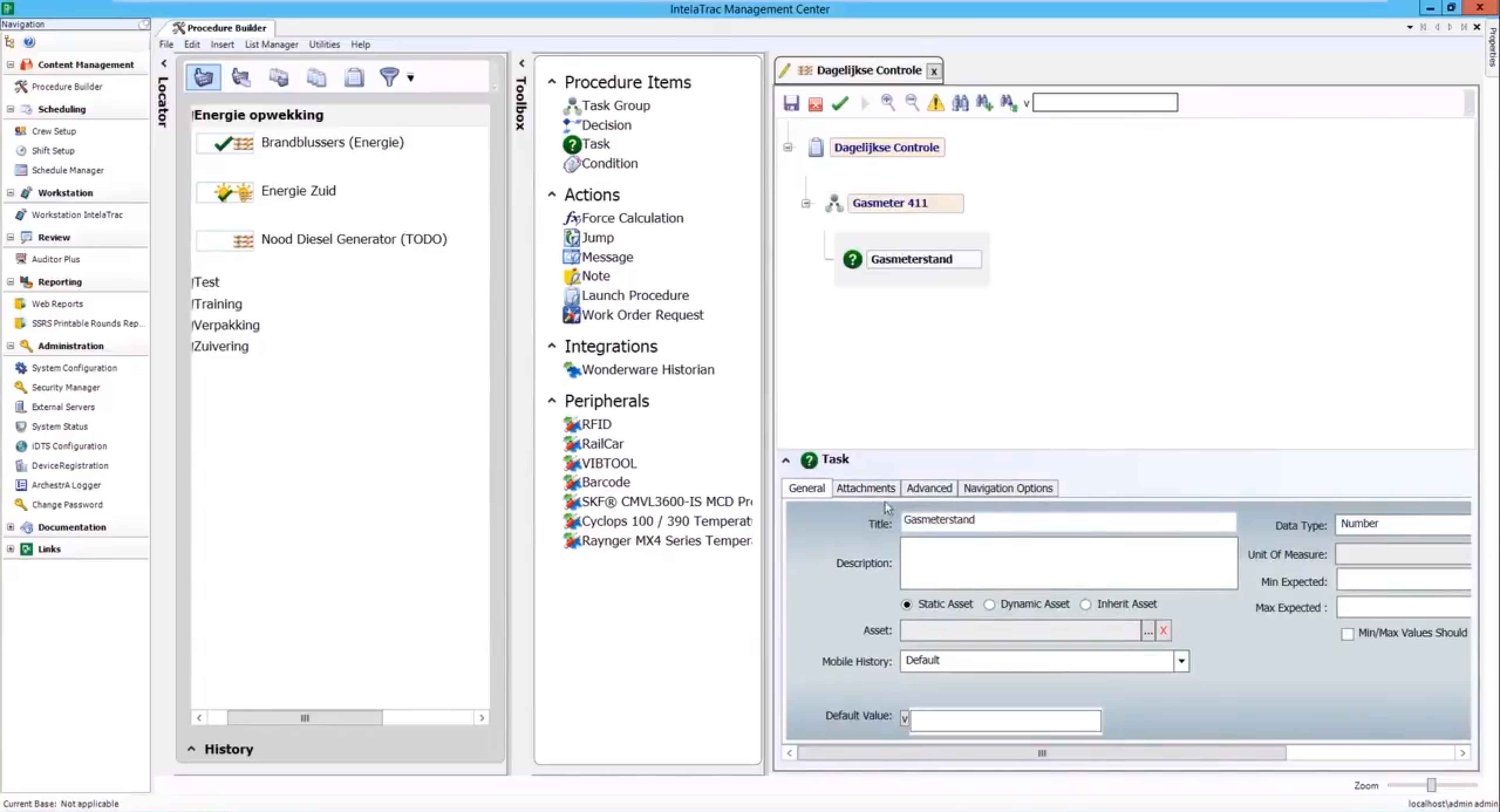
Task: Click the green validate checkmark icon
Action: point(840,104)
